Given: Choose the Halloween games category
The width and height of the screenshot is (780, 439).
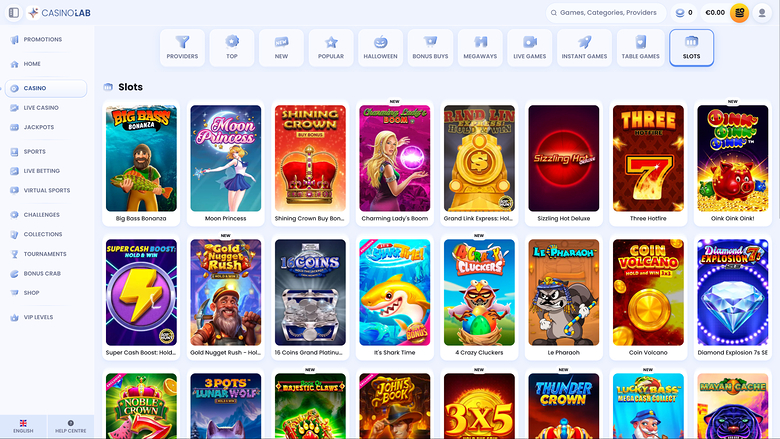Looking at the screenshot, I should pyautogui.click(x=380, y=47).
